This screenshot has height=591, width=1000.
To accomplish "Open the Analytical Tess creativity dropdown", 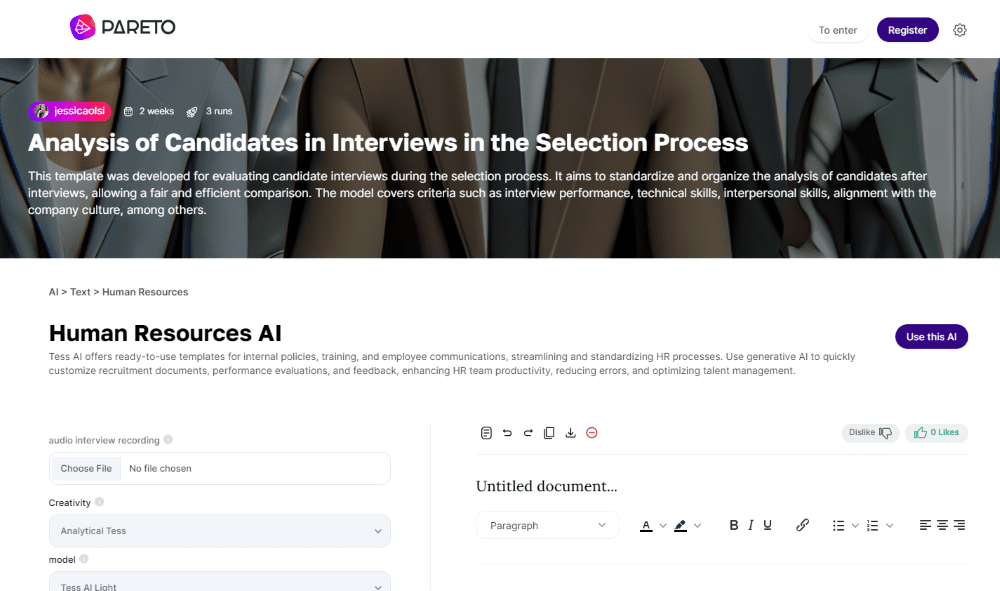I will click(x=219, y=530).
